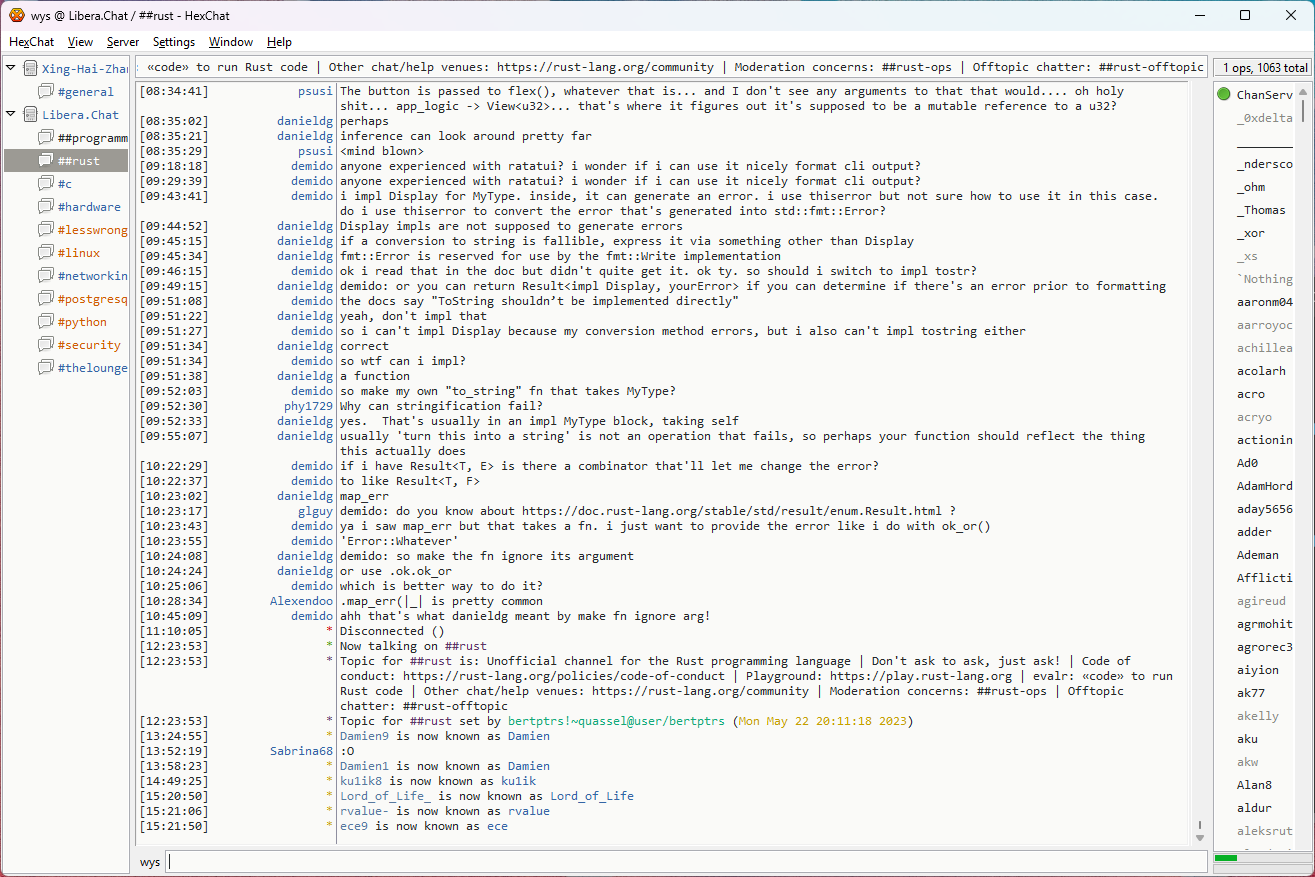
Task: Open the rust-lang code-of-conduct link in the topic message
Action: (564, 676)
